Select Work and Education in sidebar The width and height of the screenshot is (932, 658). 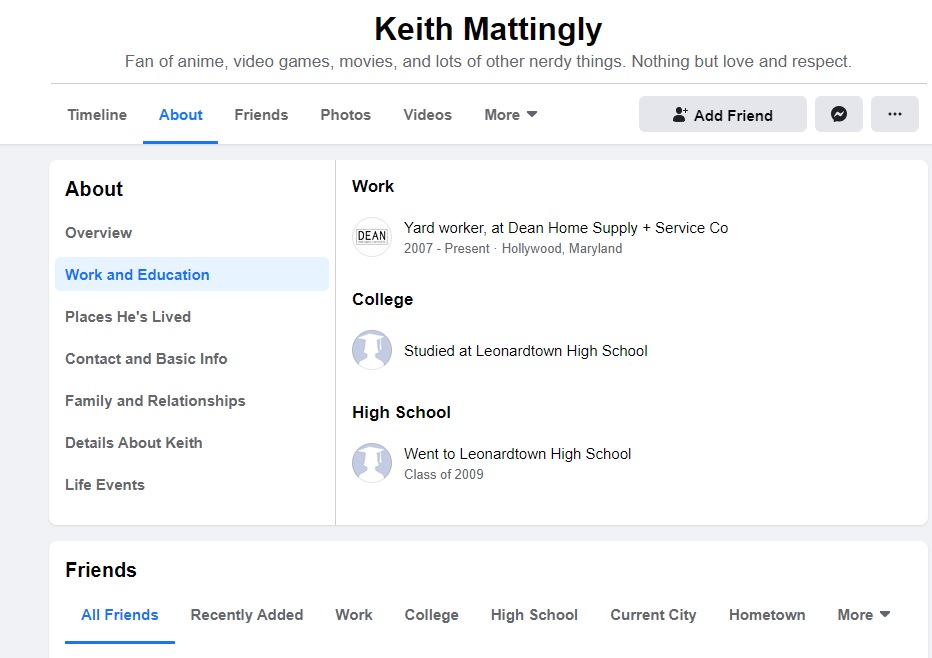pyautogui.click(x=191, y=274)
